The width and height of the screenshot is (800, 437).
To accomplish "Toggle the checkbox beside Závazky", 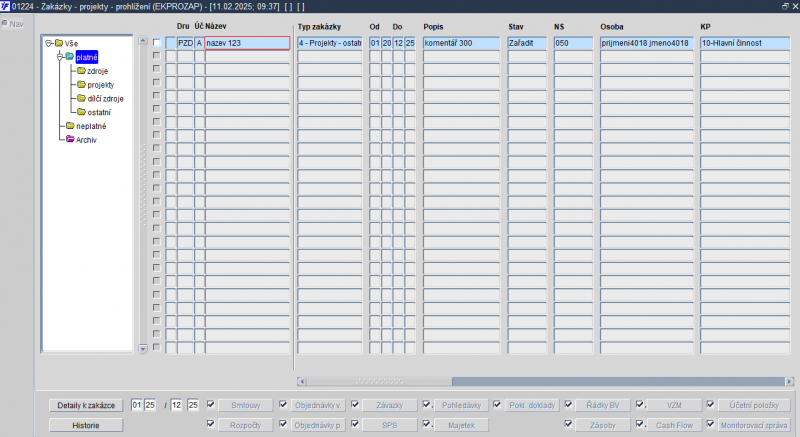I will (355, 404).
